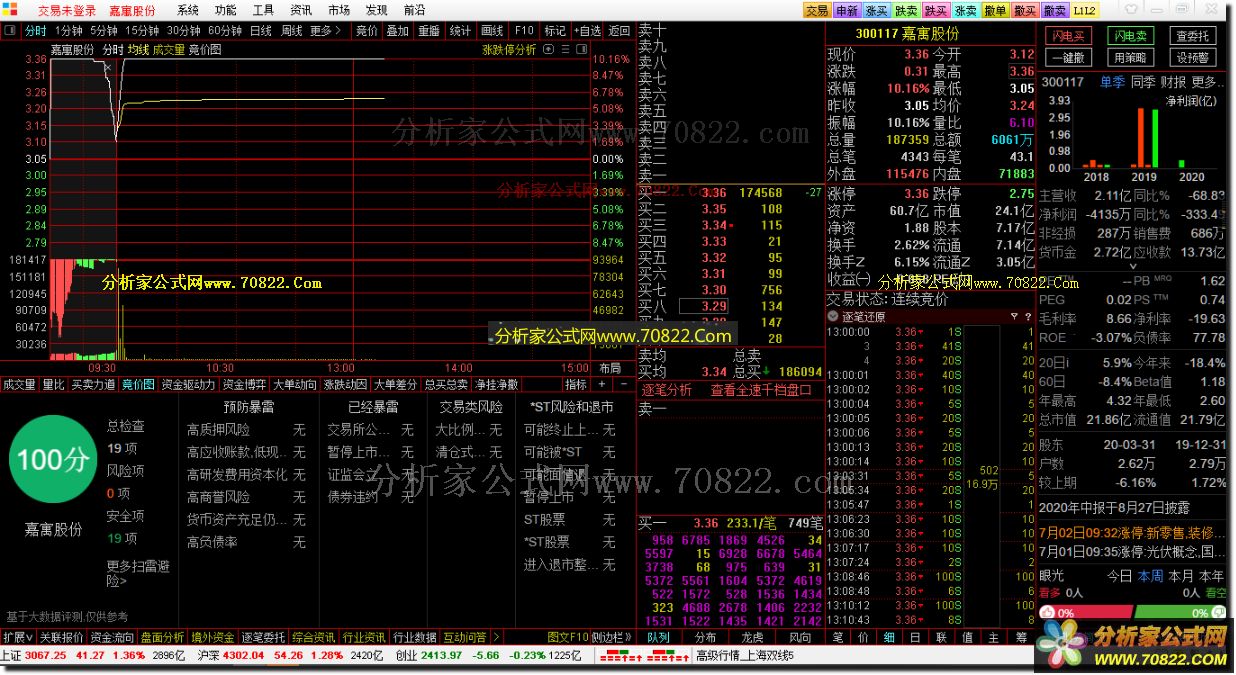Open the 交易 shortcut button
Screen dimensions: 1236x675
coord(816,10)
